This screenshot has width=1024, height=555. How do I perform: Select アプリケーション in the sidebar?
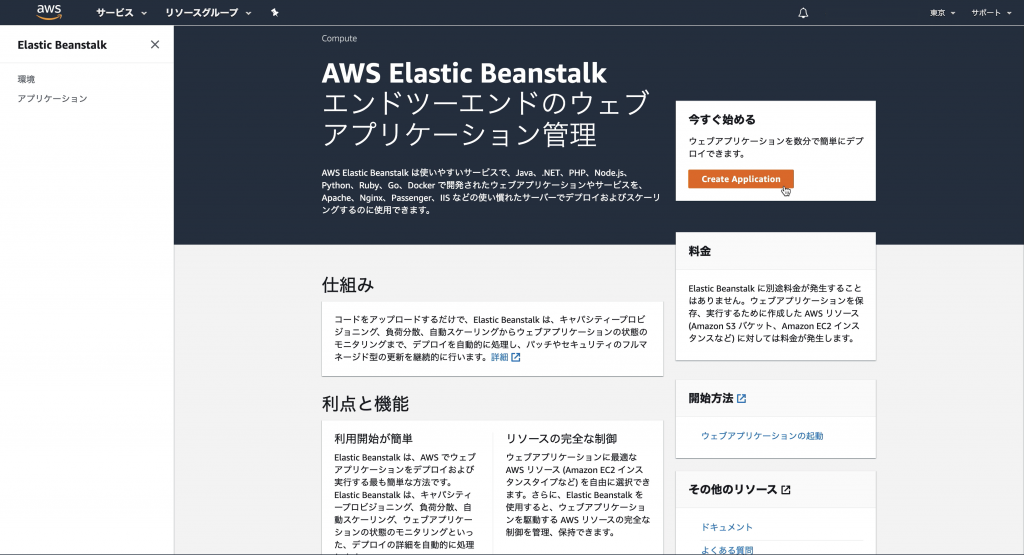point(52,99)
